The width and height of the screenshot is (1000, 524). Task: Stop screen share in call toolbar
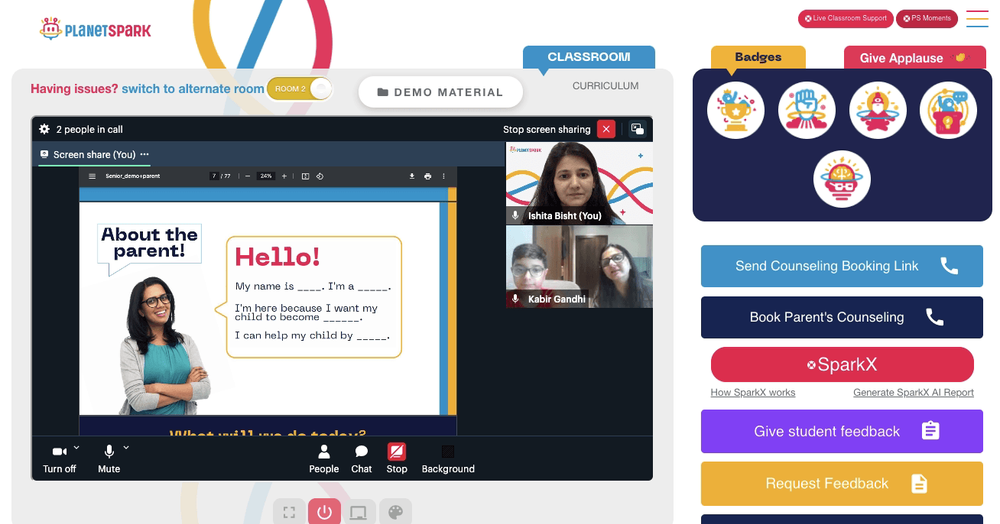397,459
